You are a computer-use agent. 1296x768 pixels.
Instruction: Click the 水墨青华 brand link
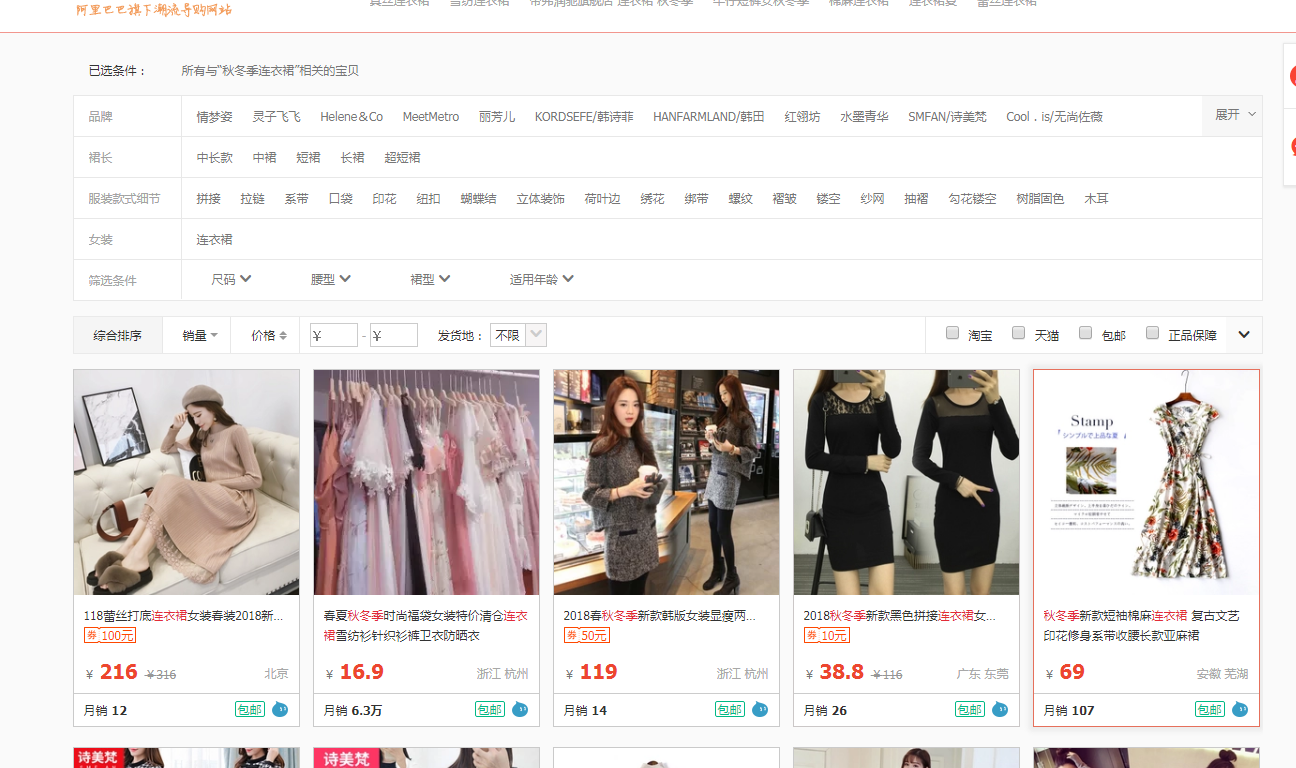tap(864, 117)
